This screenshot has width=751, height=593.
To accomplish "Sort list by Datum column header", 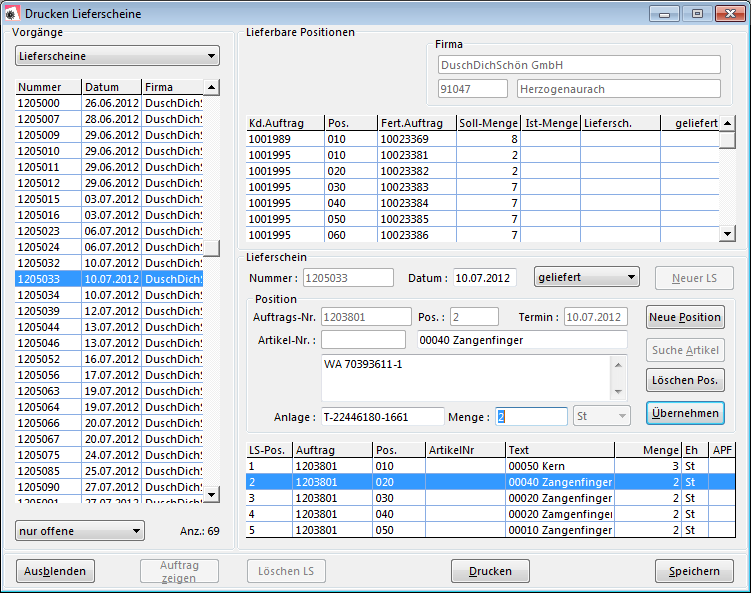I will tap(110, 87).
